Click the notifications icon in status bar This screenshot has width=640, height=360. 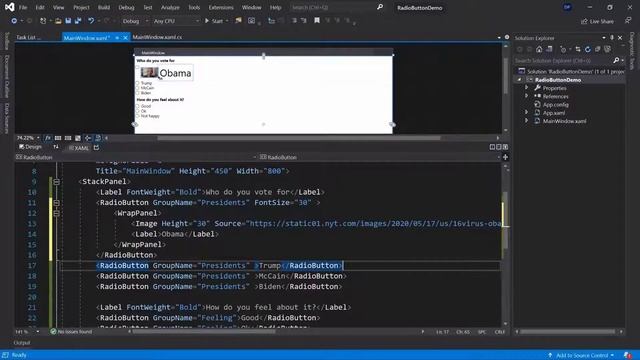click(x=628, y=355)
